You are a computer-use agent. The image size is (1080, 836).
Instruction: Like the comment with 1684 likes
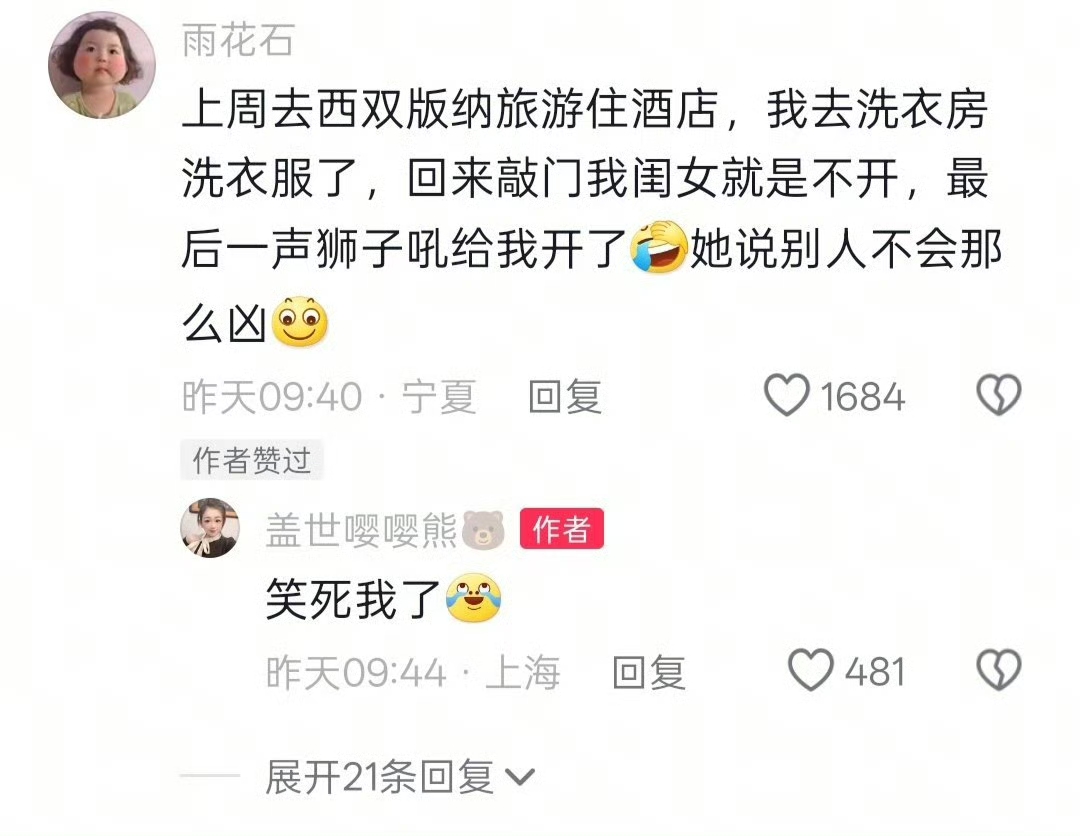tap(786, 395)
